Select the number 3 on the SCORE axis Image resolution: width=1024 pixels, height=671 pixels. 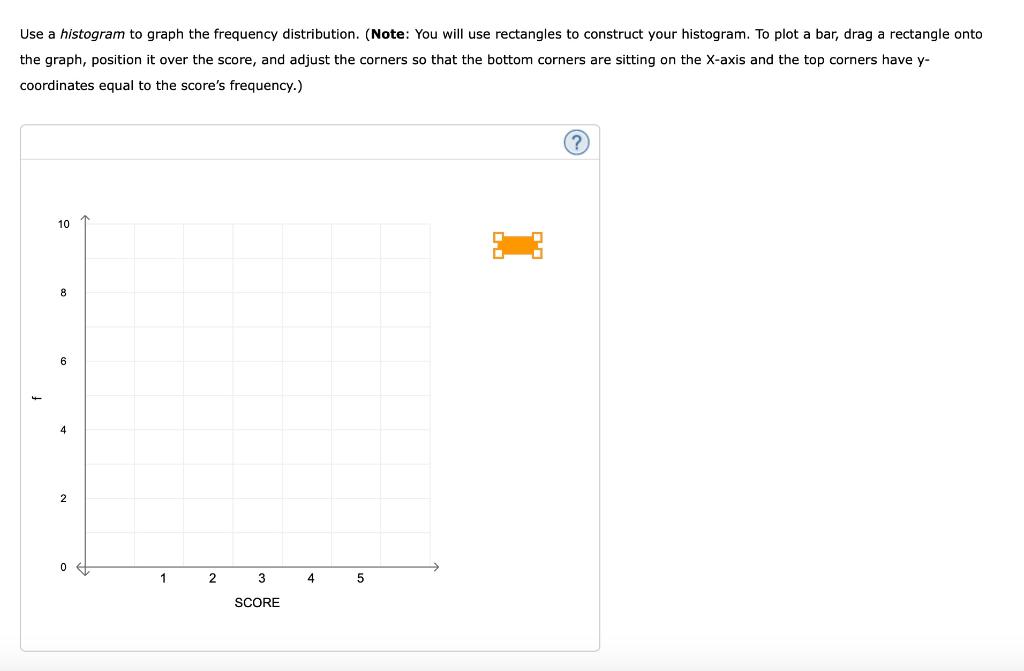click(261, 577)
